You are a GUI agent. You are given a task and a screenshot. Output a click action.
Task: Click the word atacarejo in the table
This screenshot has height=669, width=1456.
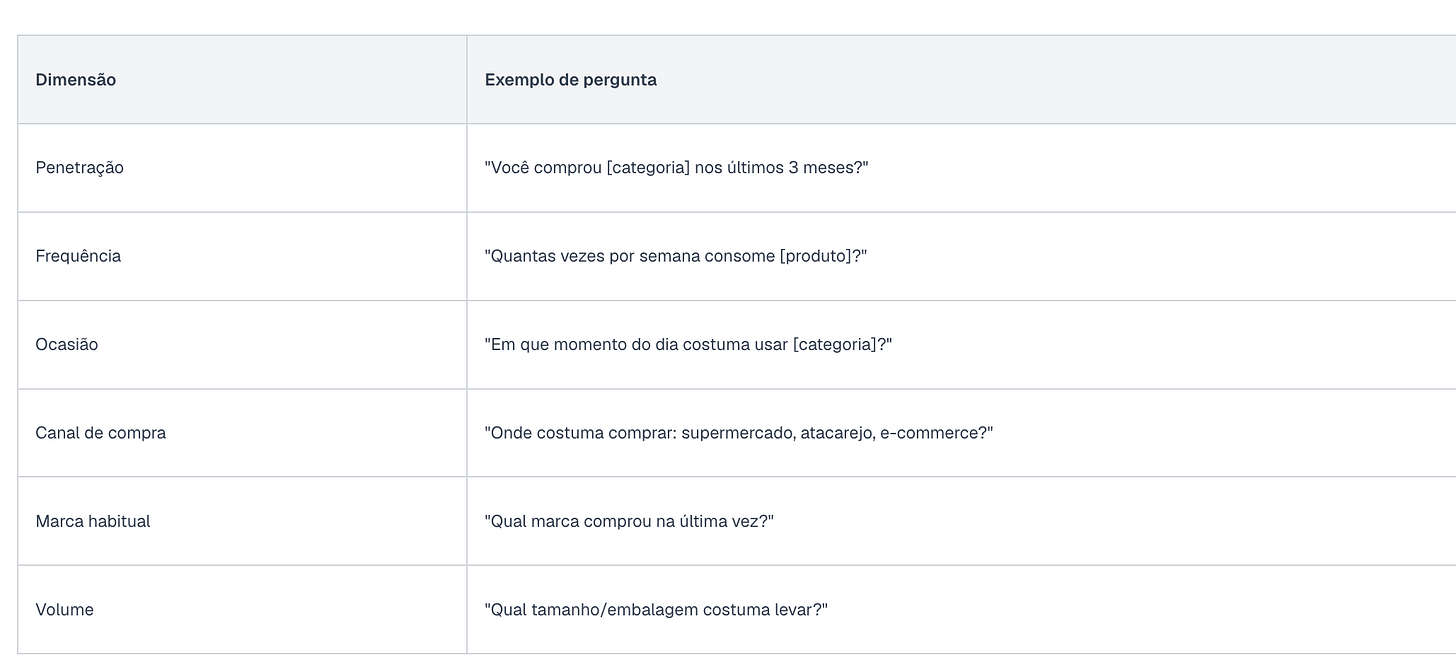tap(836, 433)
